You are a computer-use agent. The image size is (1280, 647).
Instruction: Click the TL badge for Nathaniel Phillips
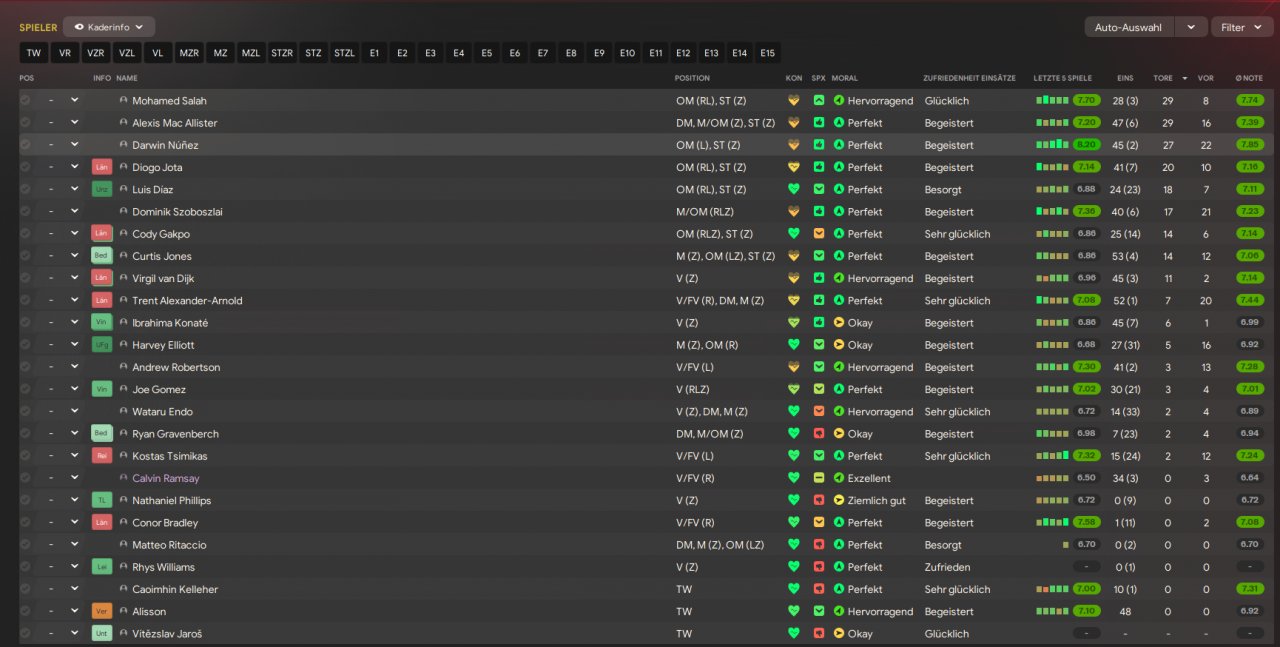101,500
